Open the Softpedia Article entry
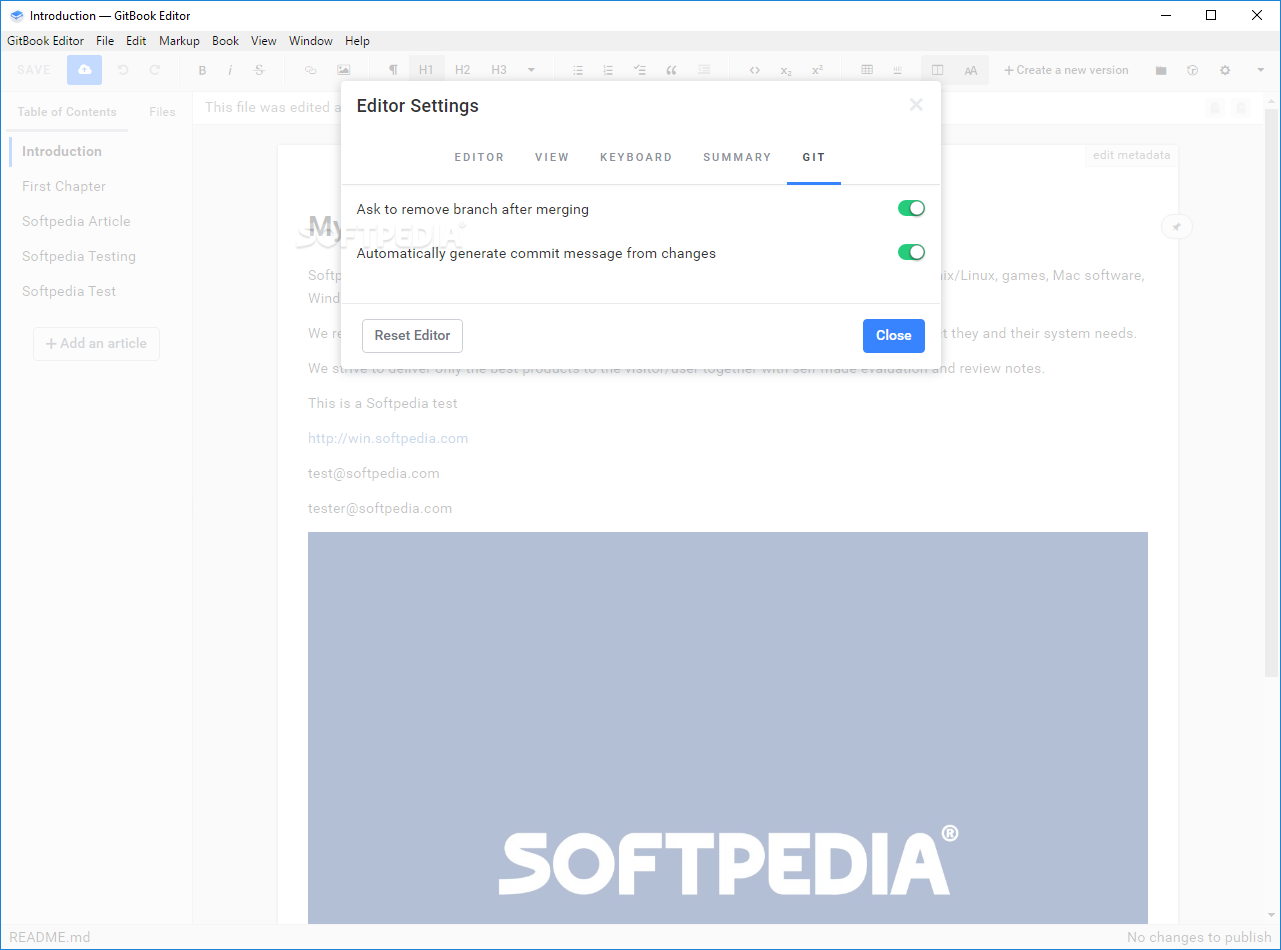Image resolution: width=1281 pixels, height=950 pixels. pyautogui.click(x=76, y=221)
